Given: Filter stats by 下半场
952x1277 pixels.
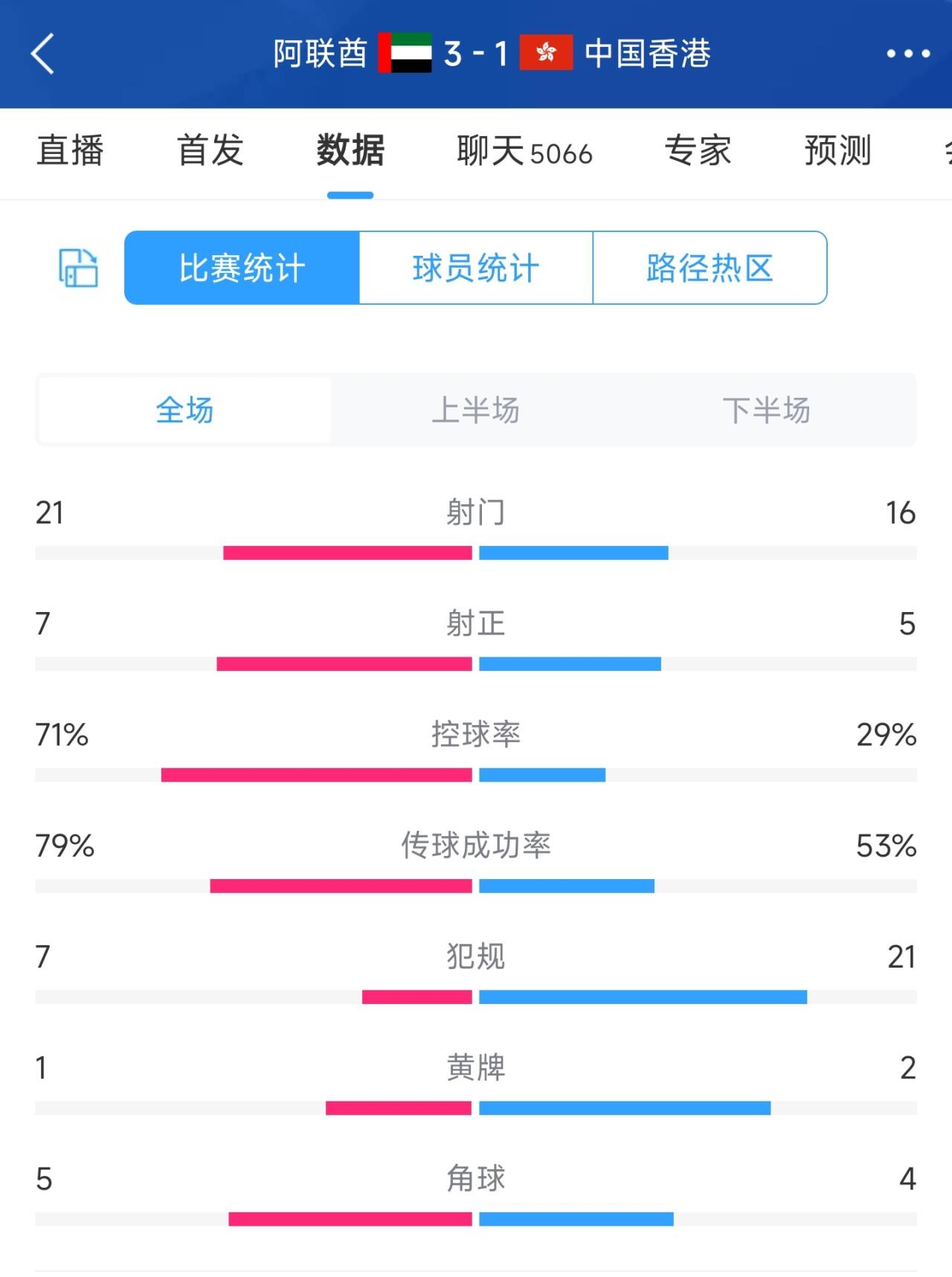Looking at the screenshot, I should pyautogui.click(x=766, y=410).
